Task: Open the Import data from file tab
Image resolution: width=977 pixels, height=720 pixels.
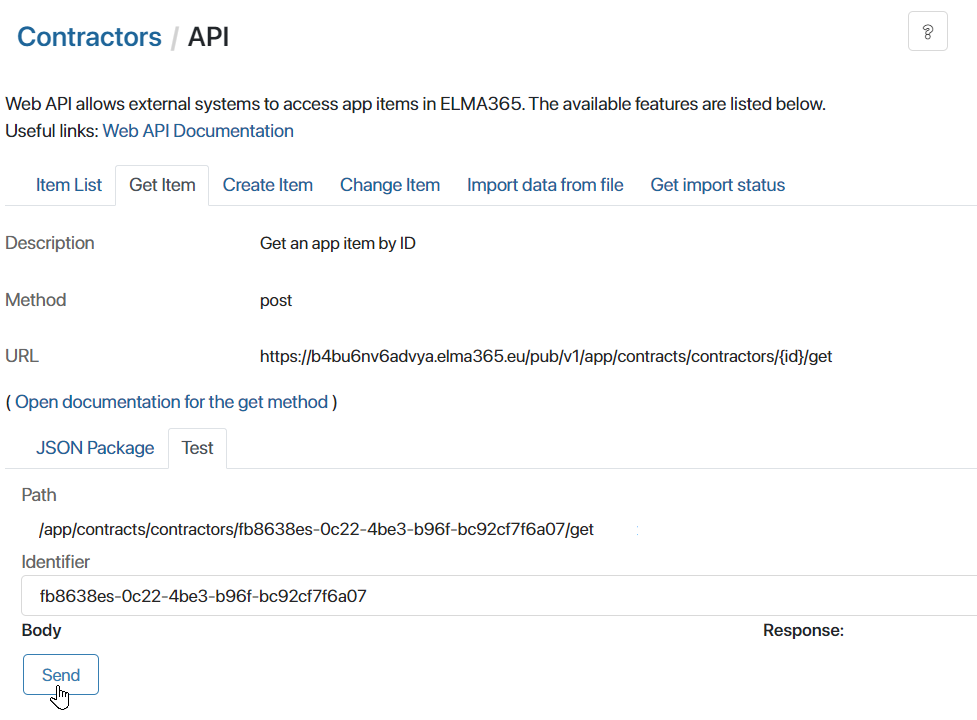Action: tap(545, 185)
